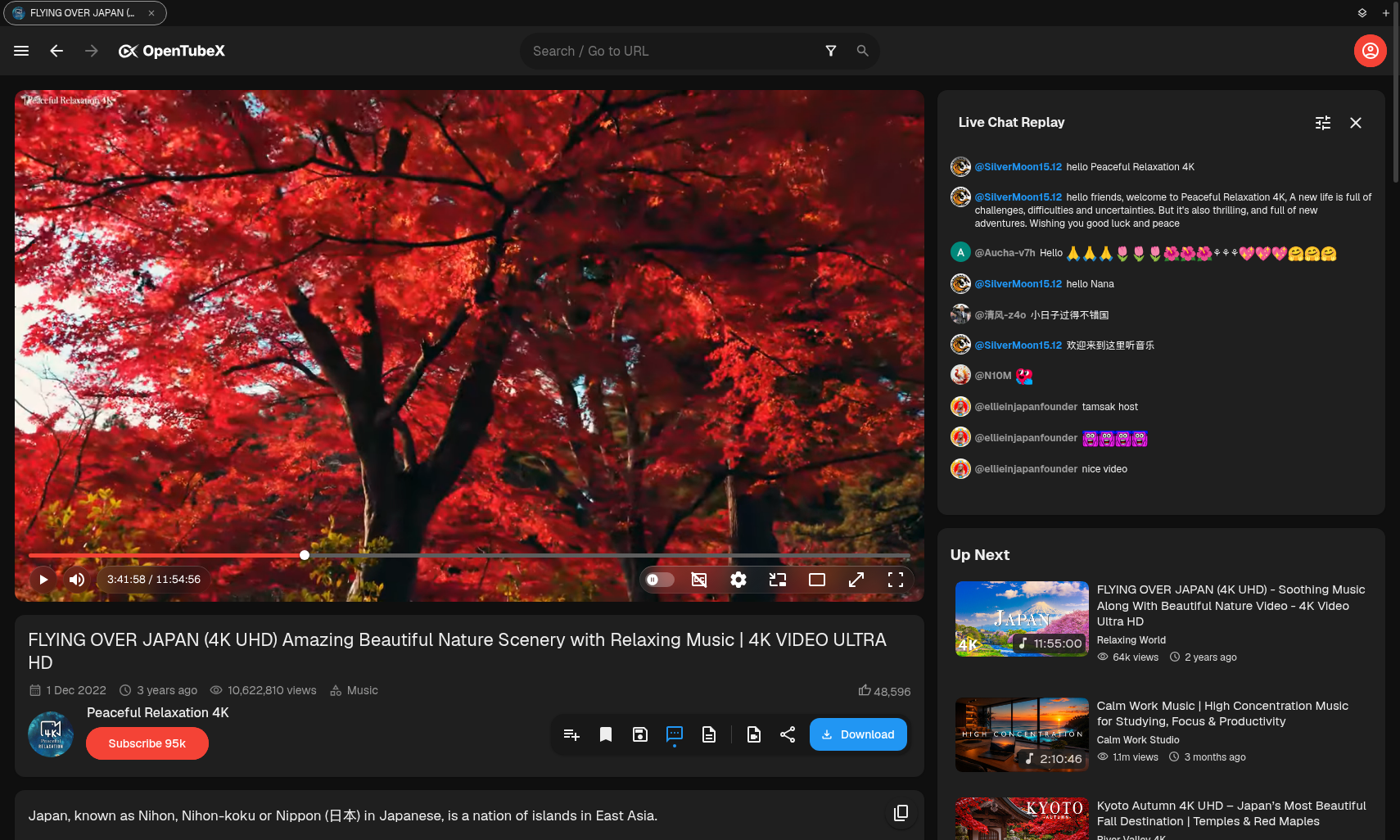
Task: Close the FLYING OVER JAPAN tab
Action: click(x=151, y=13)
